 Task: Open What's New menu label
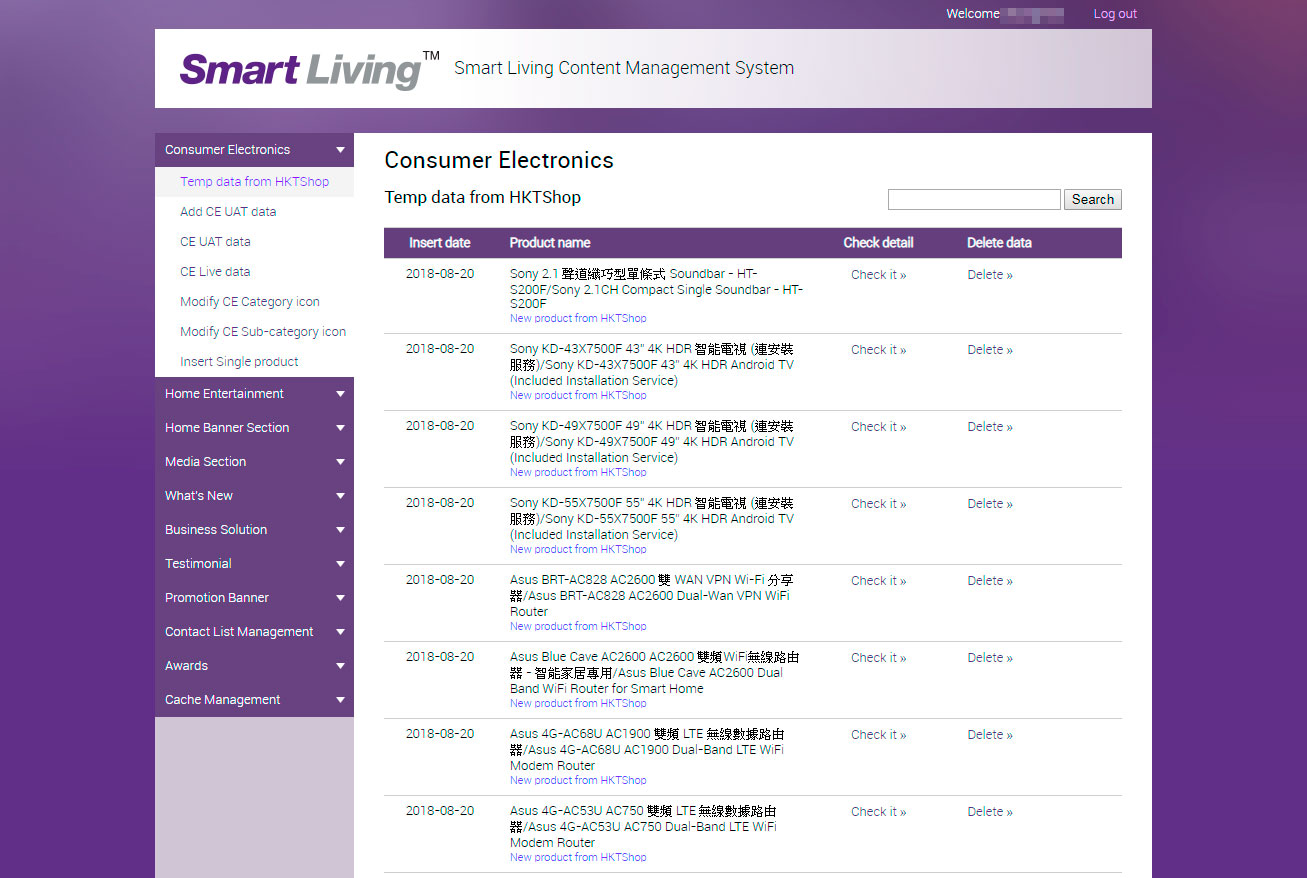click(199, 496)
